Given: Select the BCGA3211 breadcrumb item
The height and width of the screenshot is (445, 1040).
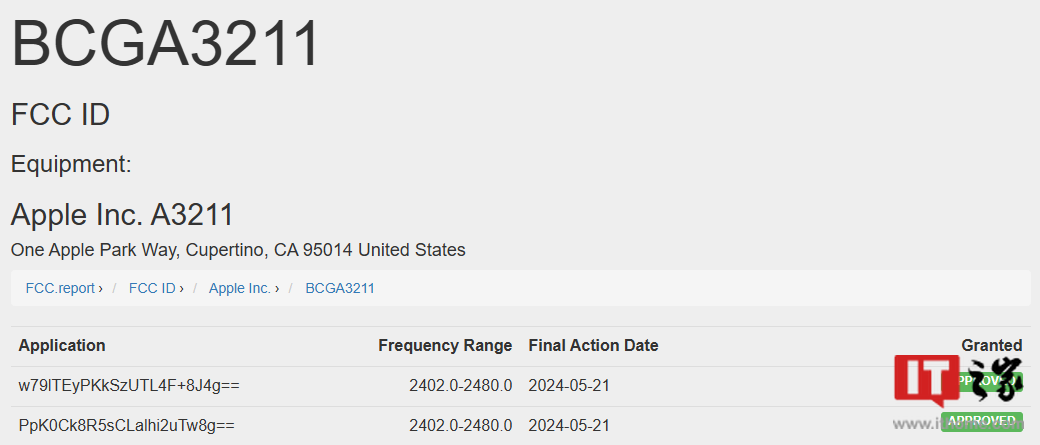Looking at the screenshot, I should [340, 288].
